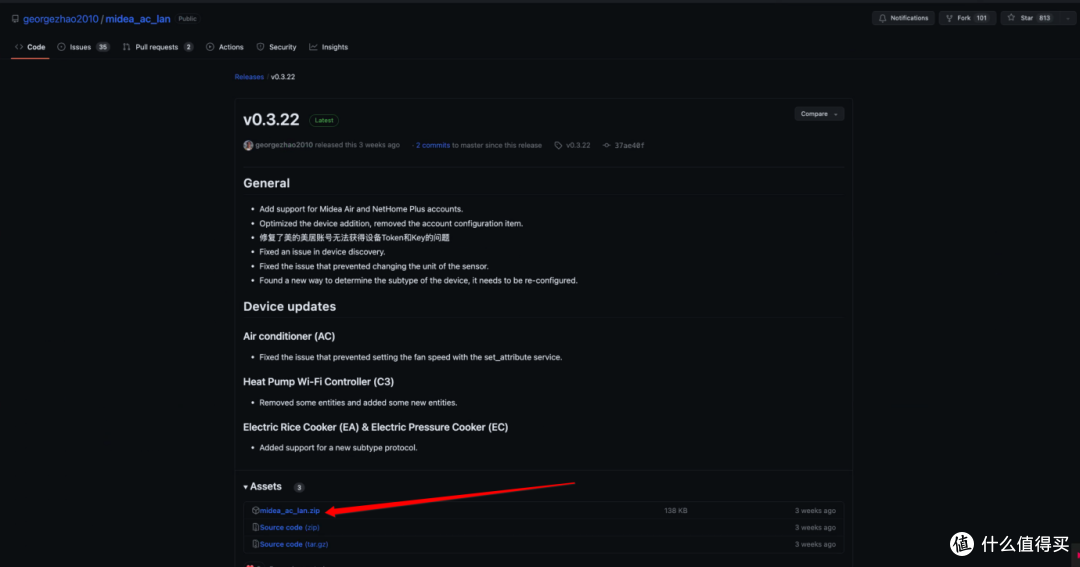Click the Assets count badge 3
This screenshot has height=567, width=1080.
pyautogui.click(x=299, y=487)
